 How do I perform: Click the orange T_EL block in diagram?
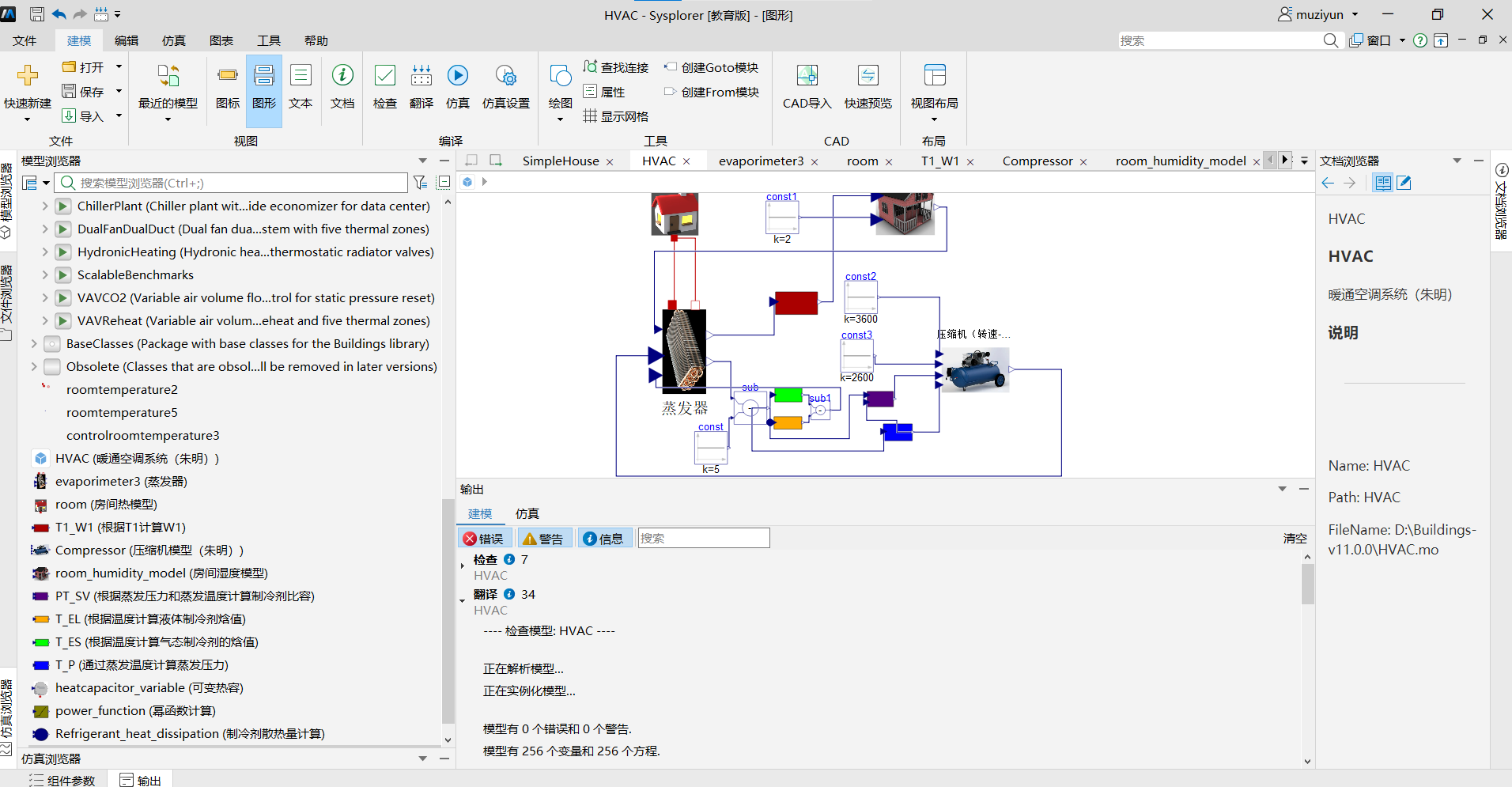[x=788, y=422]
